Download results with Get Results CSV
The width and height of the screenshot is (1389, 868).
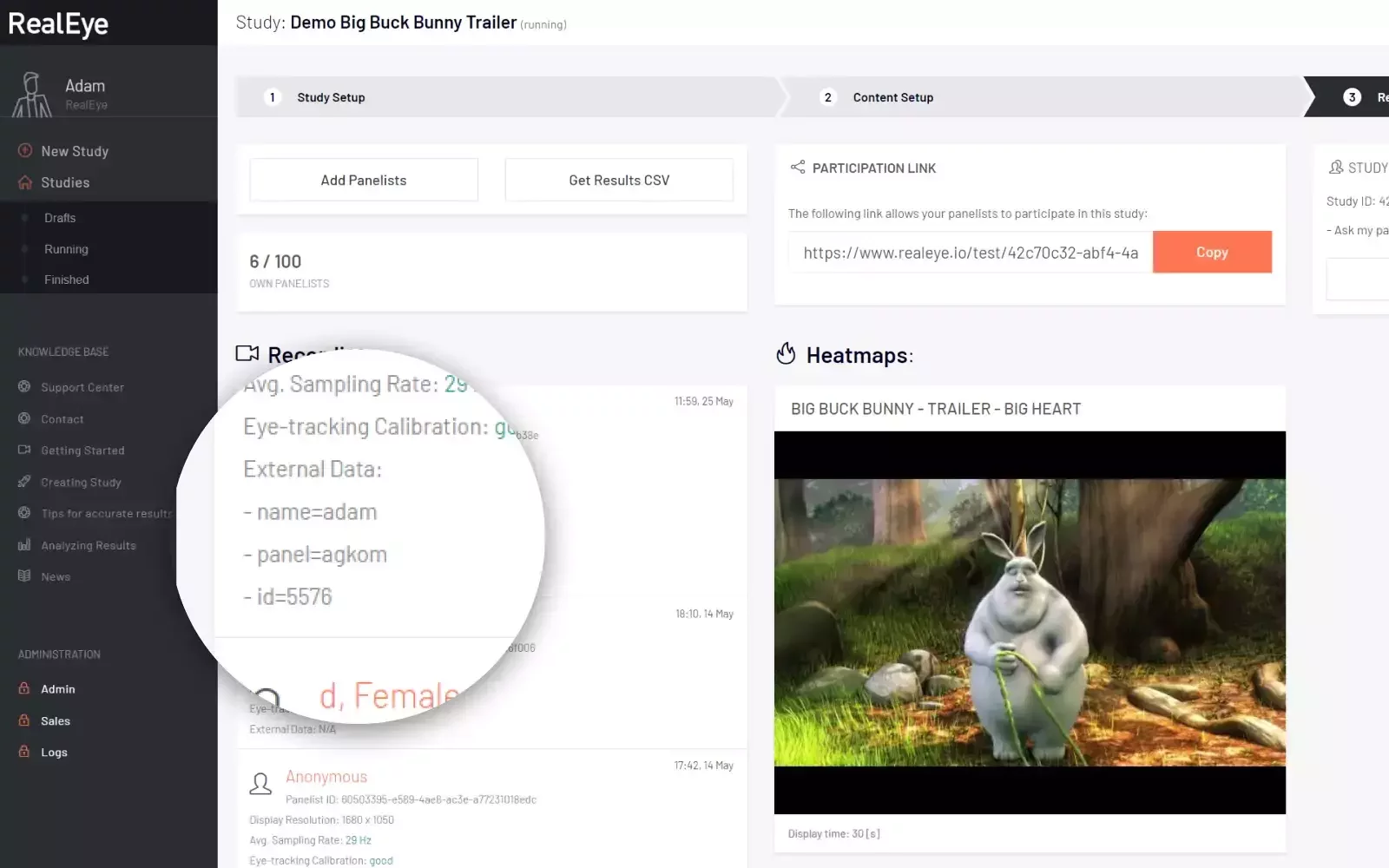(x=619, y=180)
